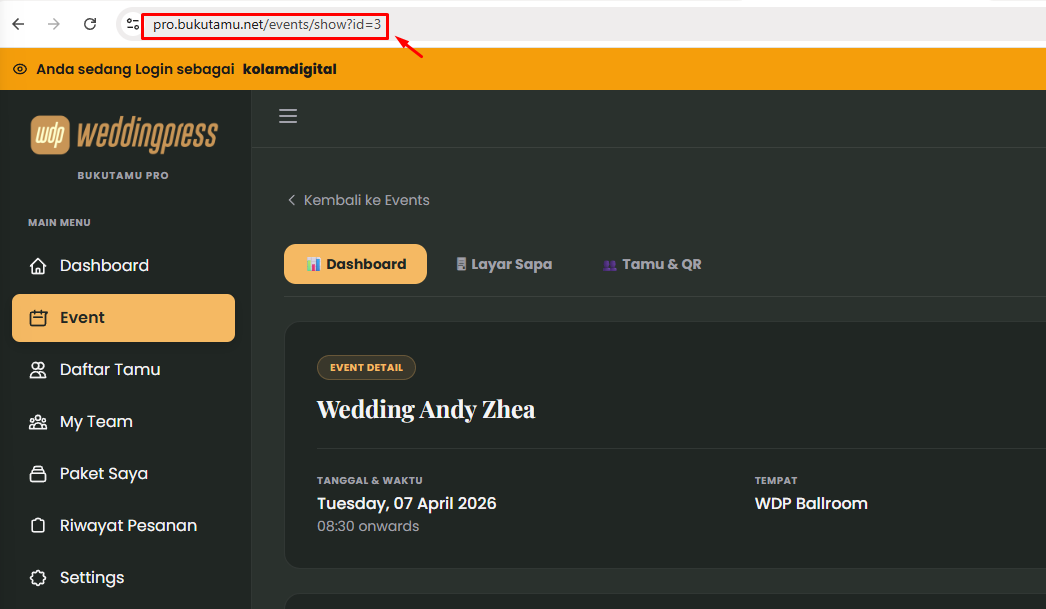Open Daftar Tamu guest list icon
The width and height of the screenshot is (1046, 609).
point(38,369)
